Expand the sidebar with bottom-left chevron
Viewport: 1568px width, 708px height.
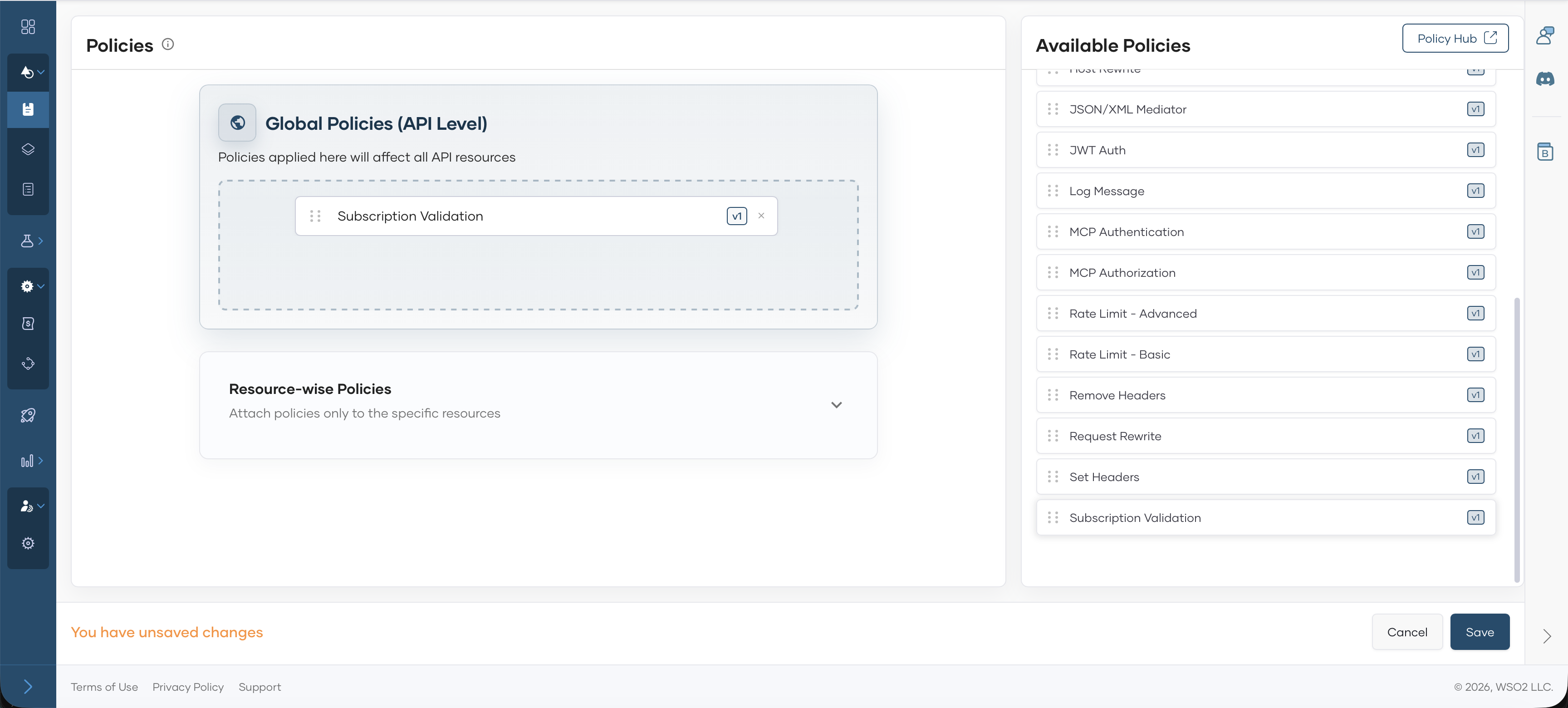pos(28,687)
